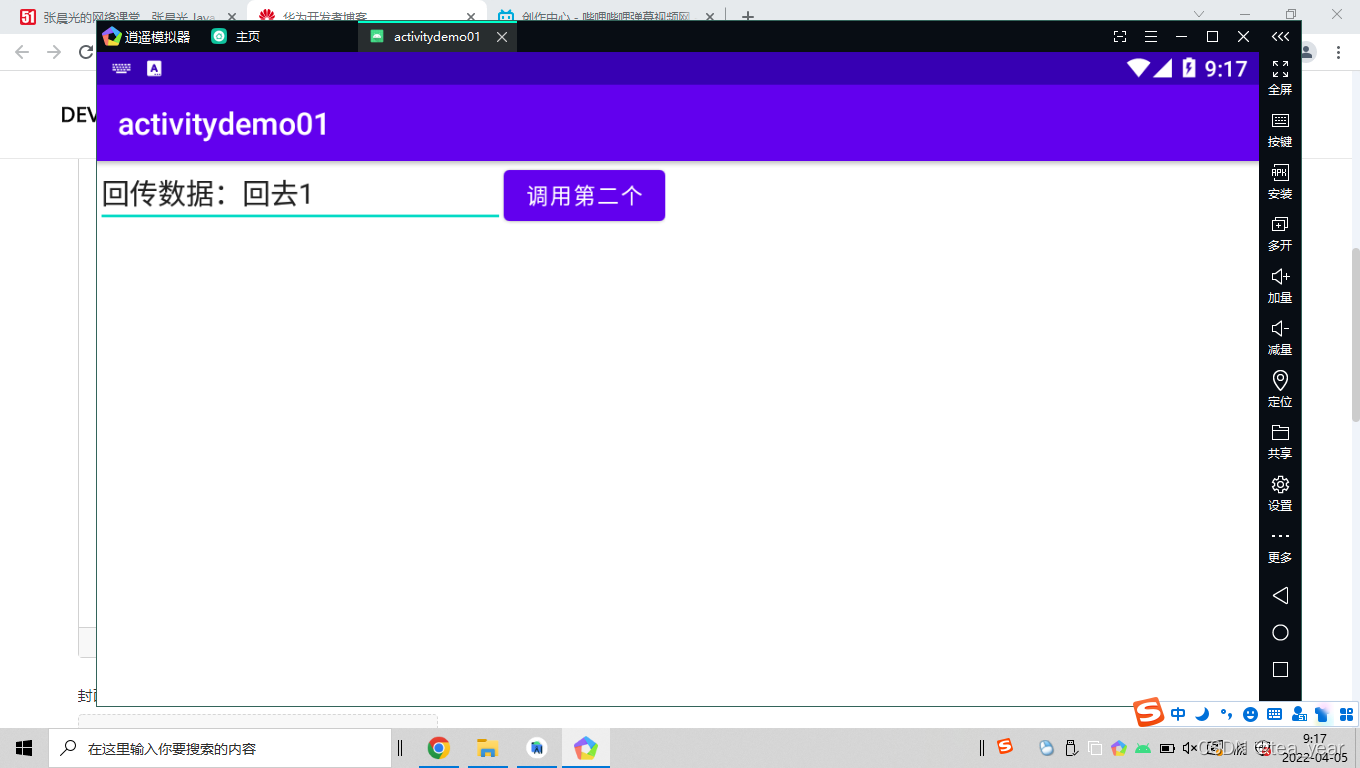Select the activitydemo01 emulator tab
The image size is (1360, 768).
(437, 37)
